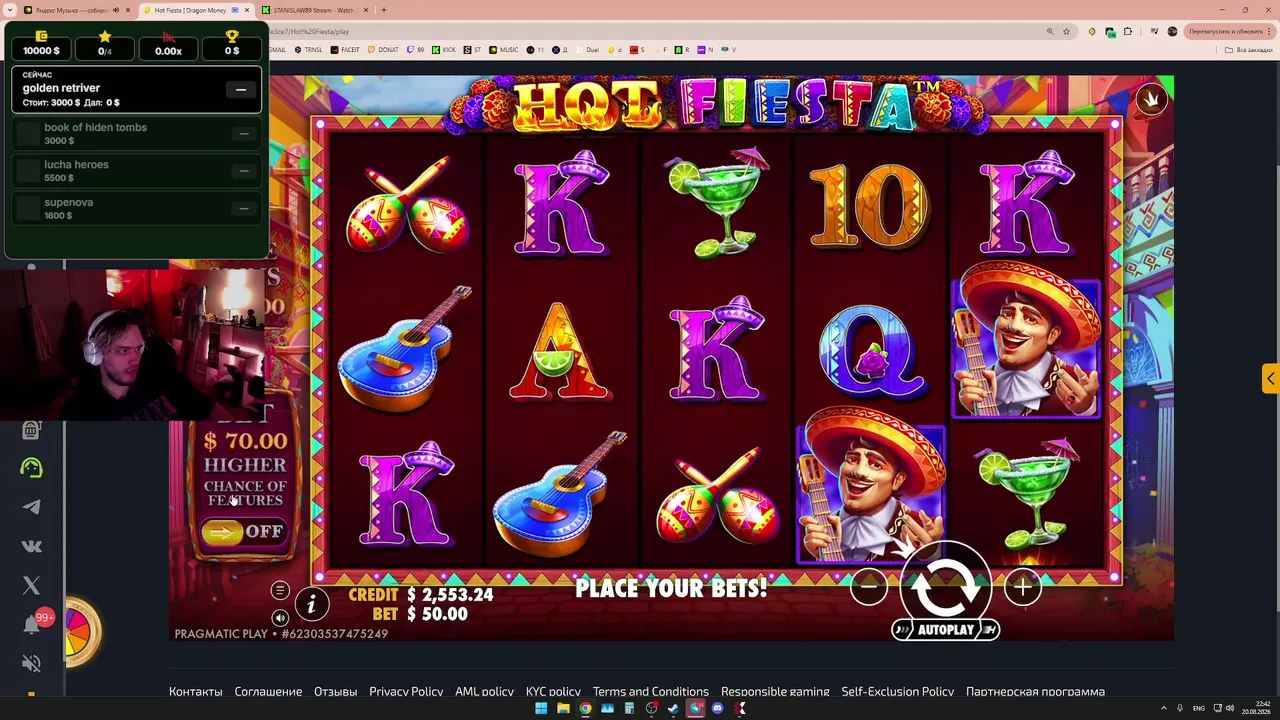Mute the slot game sound
Screen dimensions: 1280x720
[x=280, y=618]
